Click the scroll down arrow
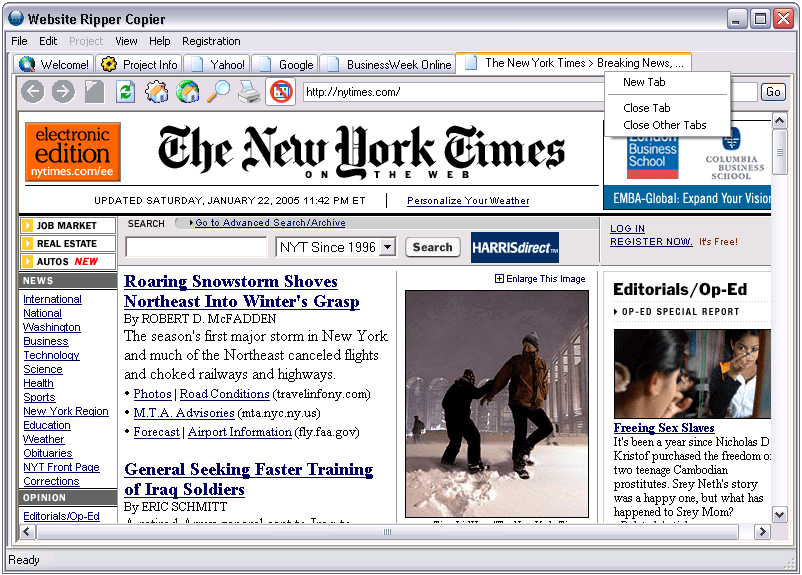The width and height of the screenshot is (802, 575). (779, 515)
